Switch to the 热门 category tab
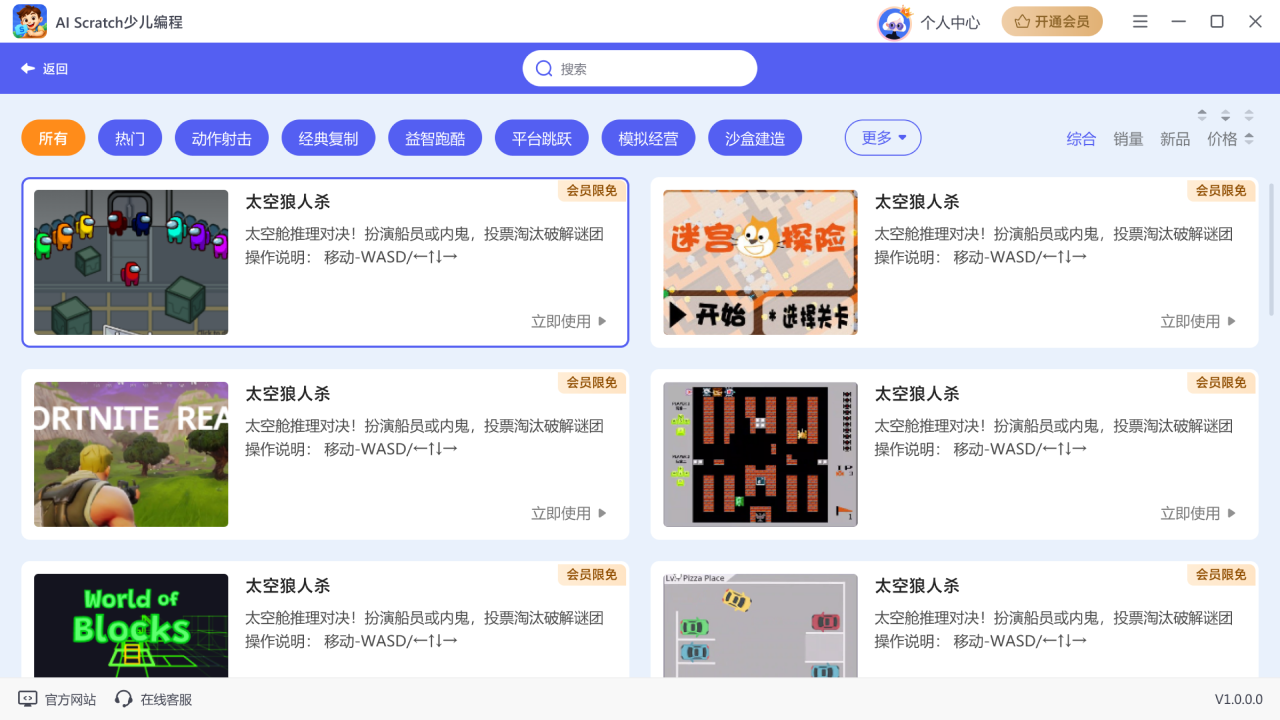The width and height of the screenshot is (1280, 720). pos(130,137)
